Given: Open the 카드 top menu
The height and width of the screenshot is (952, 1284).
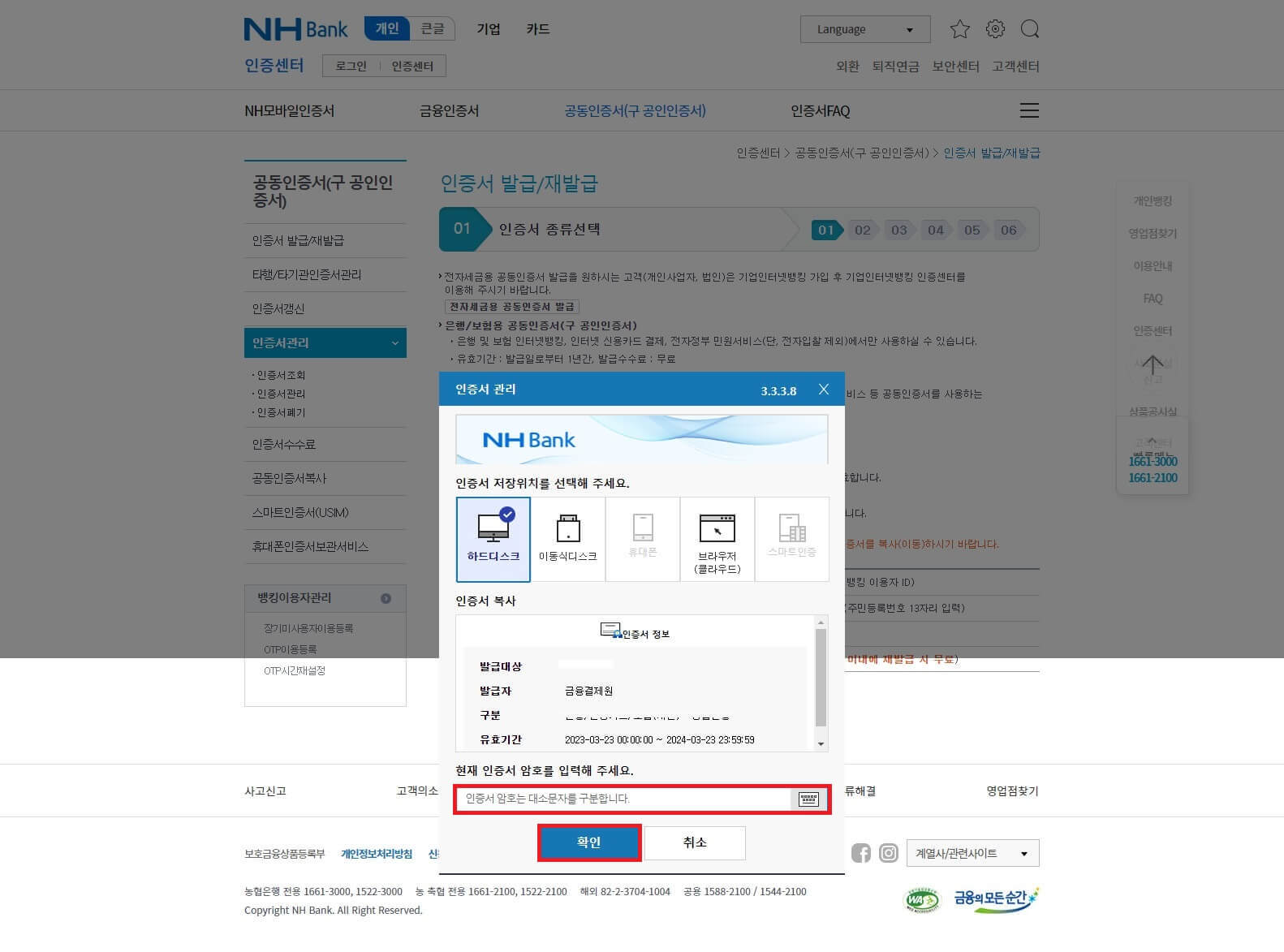Looking at the screenshot, I should pos(537,29).
